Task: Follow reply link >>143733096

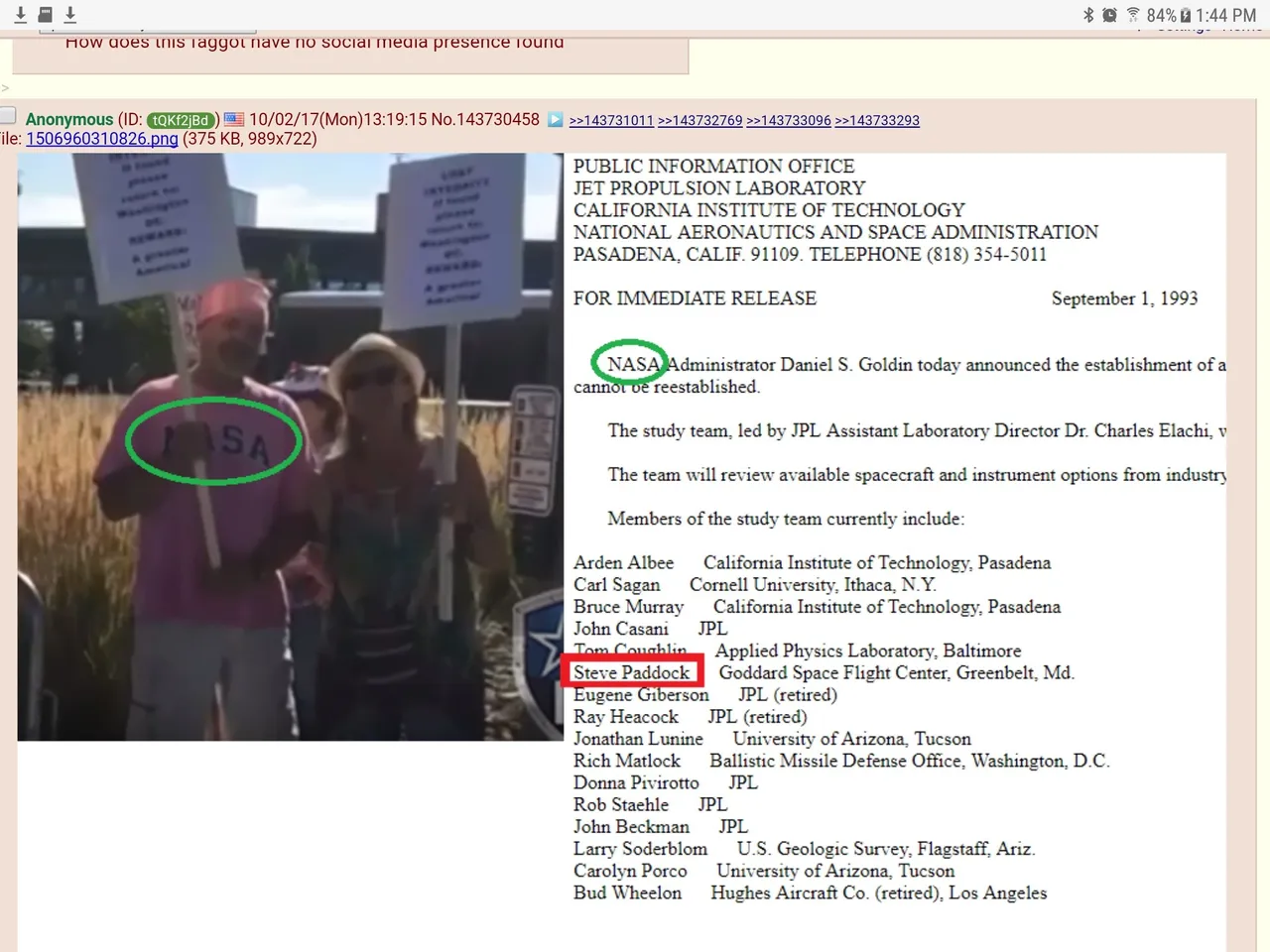Action: pyautogui.click(x=789, y=120)
